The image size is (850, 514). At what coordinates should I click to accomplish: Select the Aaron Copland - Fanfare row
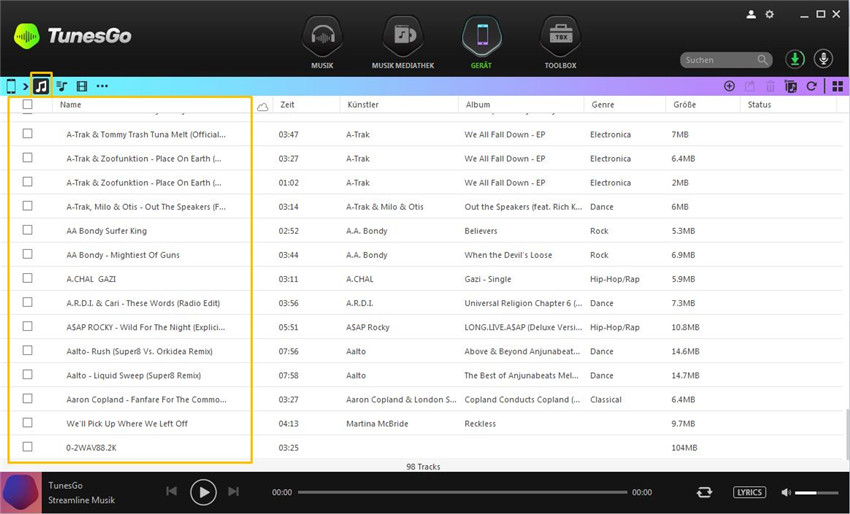tap(423, 400)
